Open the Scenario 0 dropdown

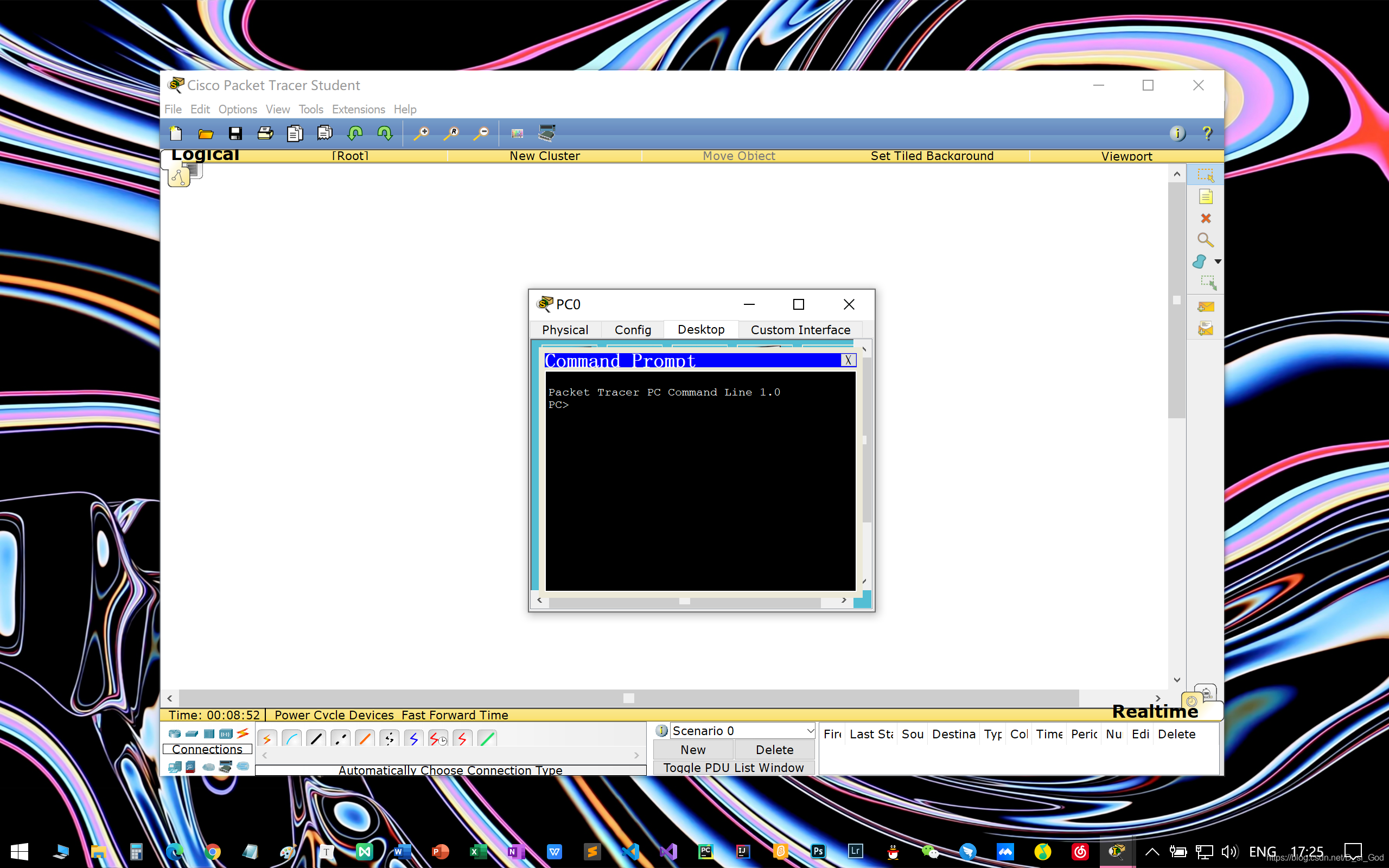pos(810,730)
